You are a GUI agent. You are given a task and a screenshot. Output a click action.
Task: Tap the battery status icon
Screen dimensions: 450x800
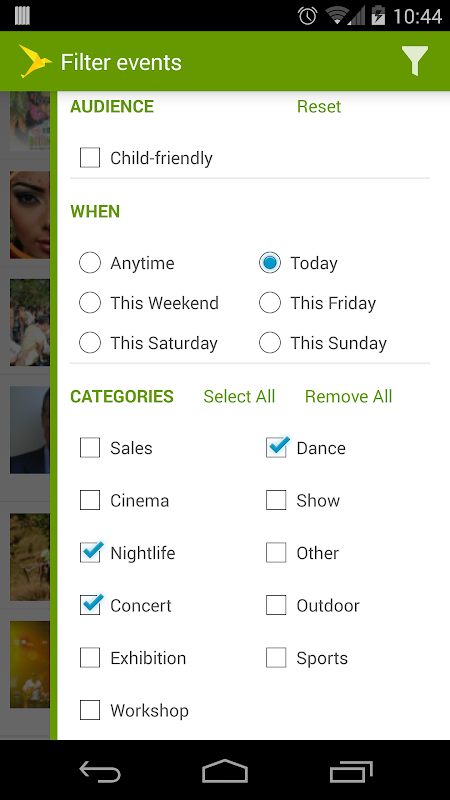click(378, 15)
